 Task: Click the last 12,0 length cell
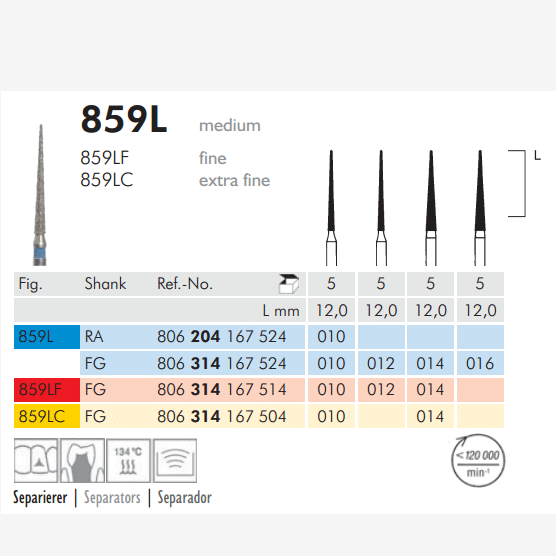click(480, 310)
